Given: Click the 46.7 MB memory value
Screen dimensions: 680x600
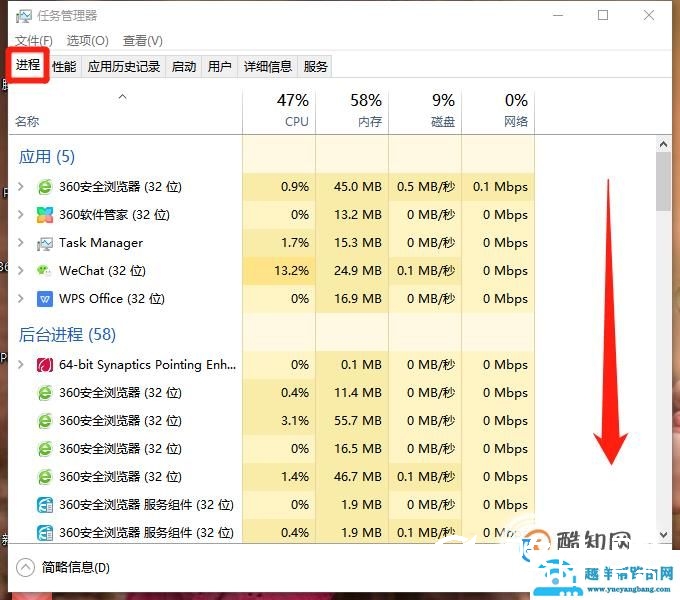Looking at the screenshot, I should pyautogui.click(x=358, y=477).
